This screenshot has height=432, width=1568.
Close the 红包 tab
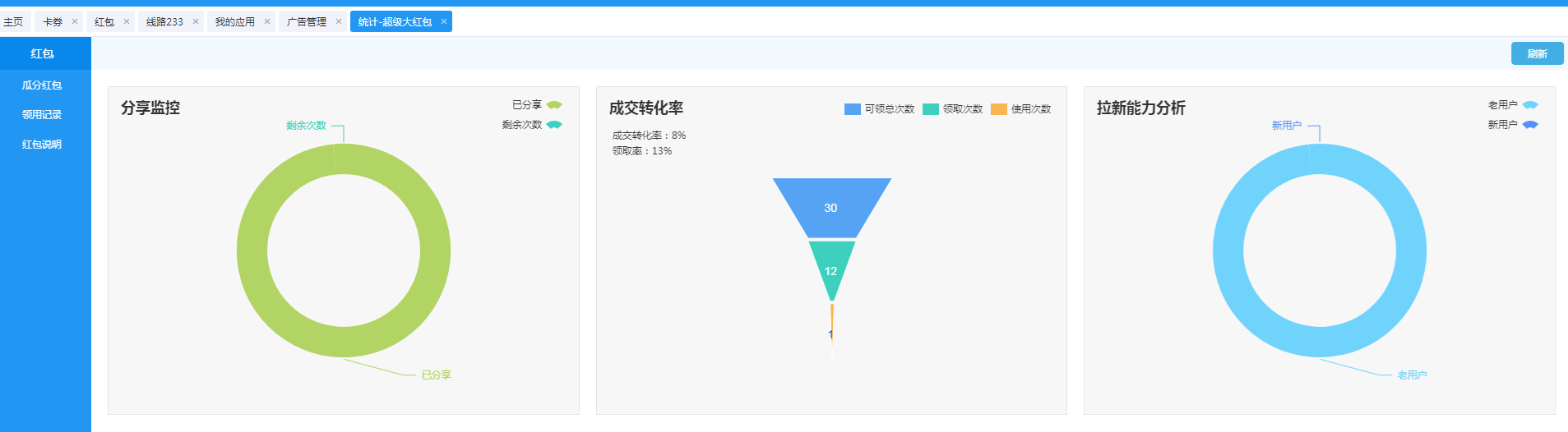(x=127, y=21)
